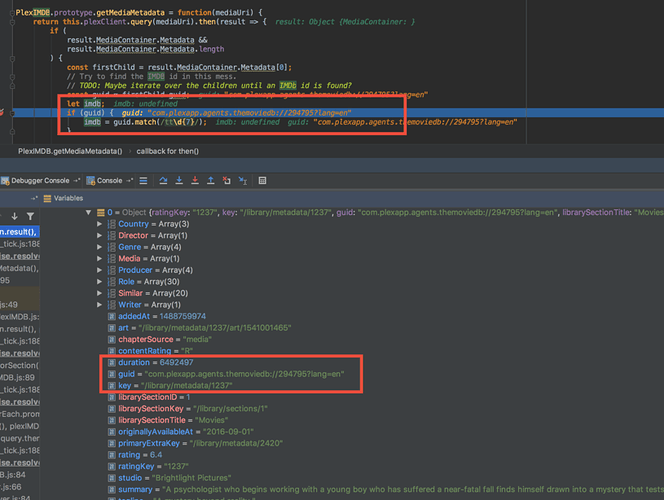Click the PlexIMDB.getMediaMetadata() breadcrumb

70,149
